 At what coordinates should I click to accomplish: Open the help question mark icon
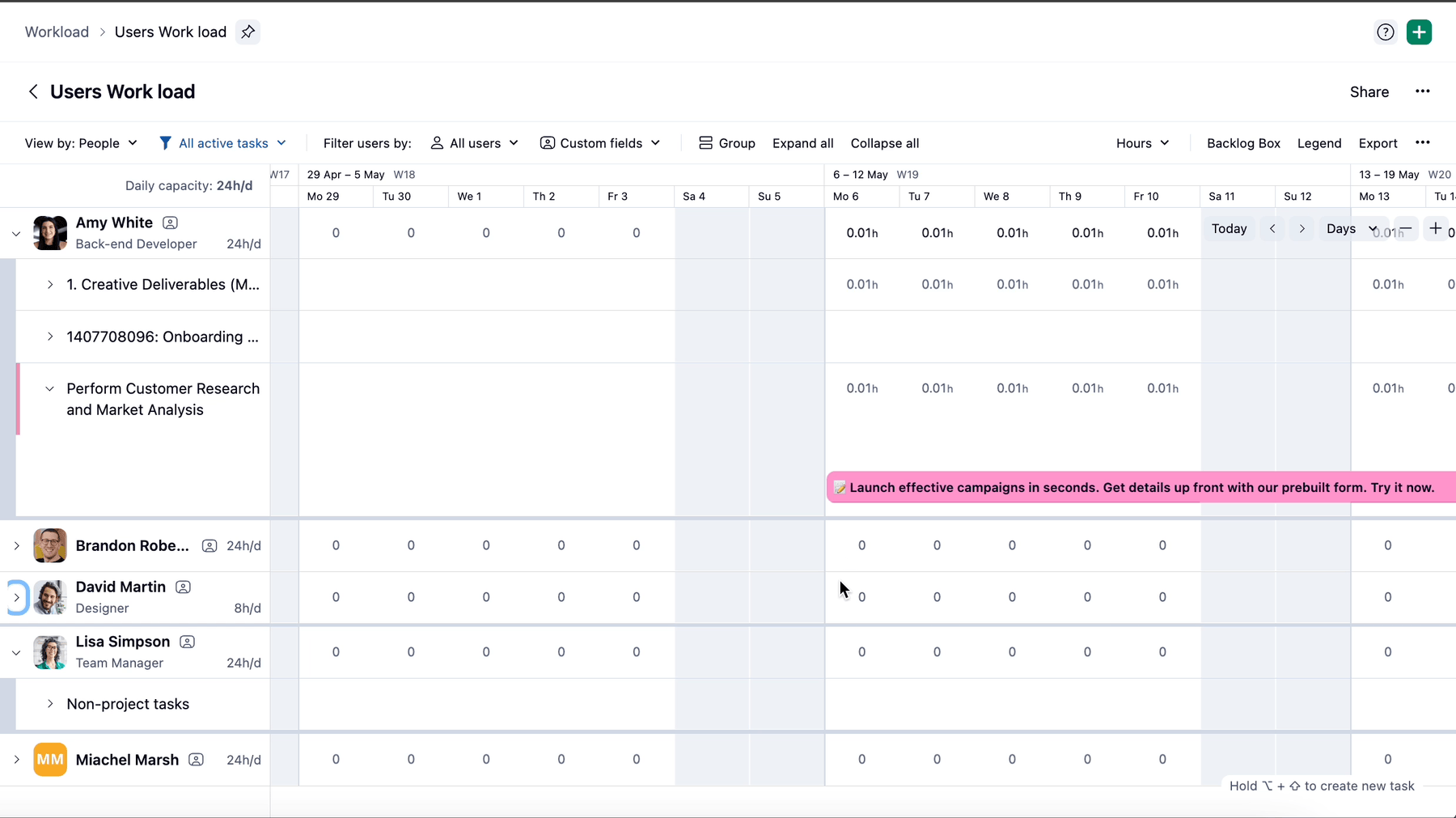[x=1385, y=32]
